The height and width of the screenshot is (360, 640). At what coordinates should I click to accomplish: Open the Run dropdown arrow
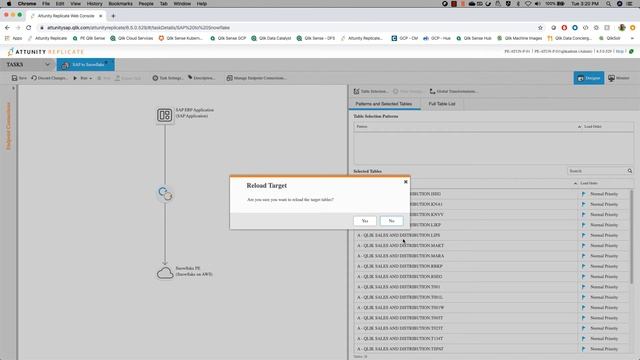(x=90, y=78)
